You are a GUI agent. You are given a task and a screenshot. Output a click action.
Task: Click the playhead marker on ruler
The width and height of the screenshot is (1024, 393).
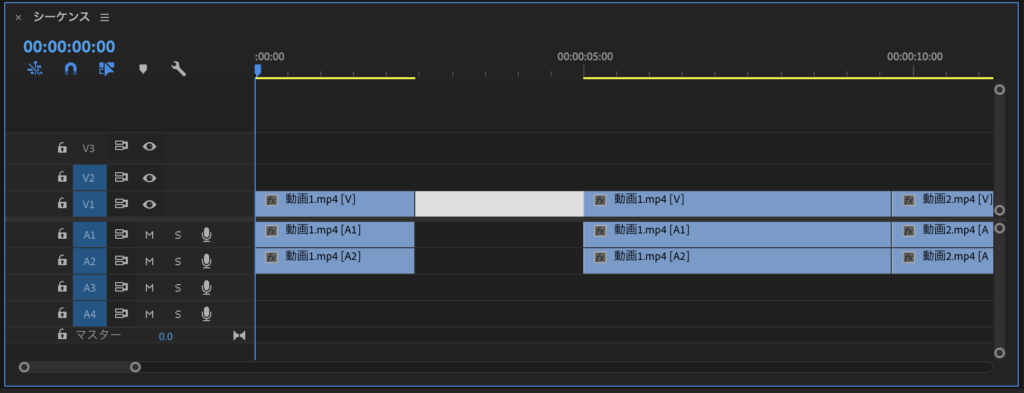[258, 70]
